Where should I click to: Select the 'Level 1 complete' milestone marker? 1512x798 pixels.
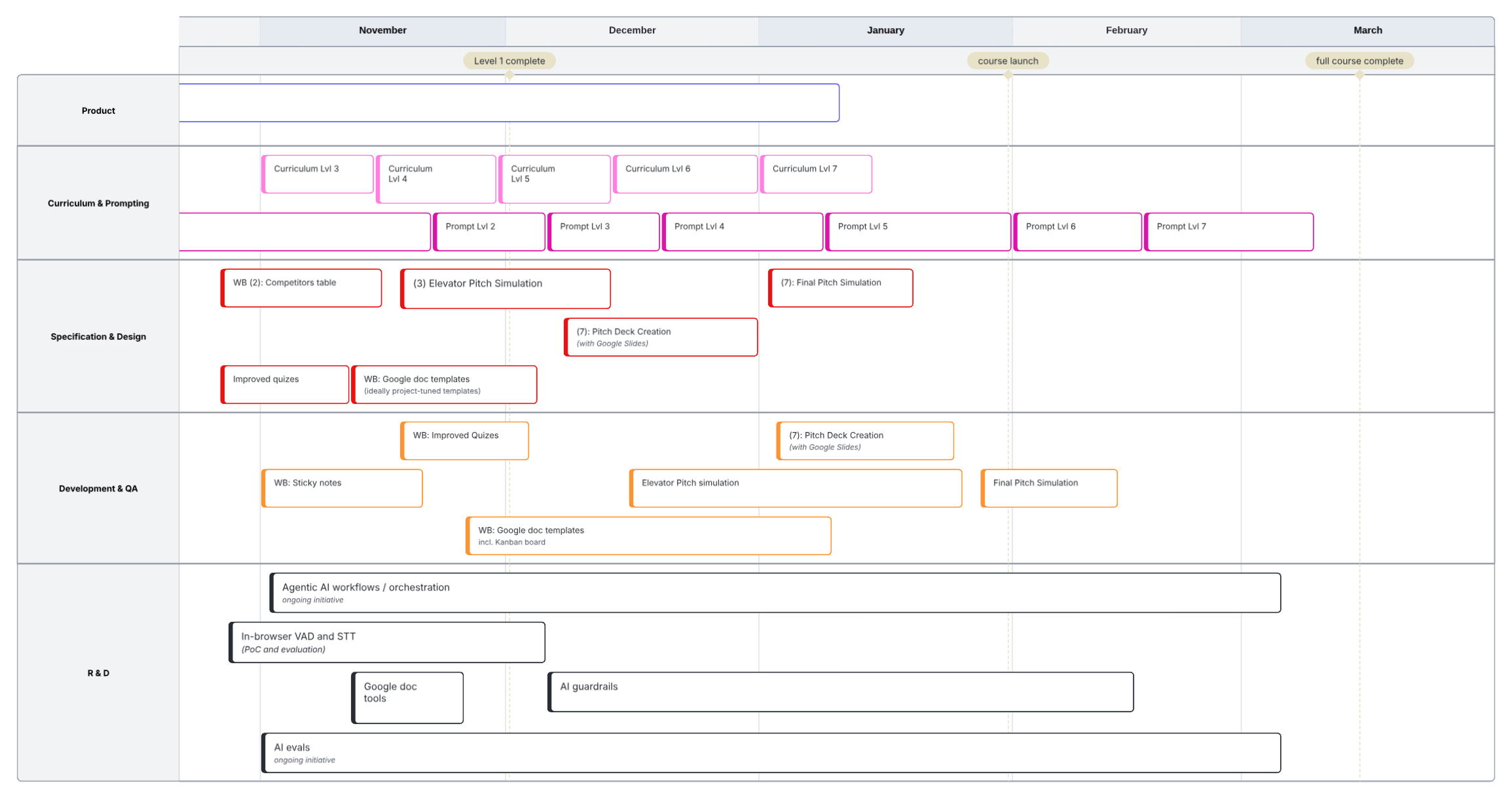509,61
